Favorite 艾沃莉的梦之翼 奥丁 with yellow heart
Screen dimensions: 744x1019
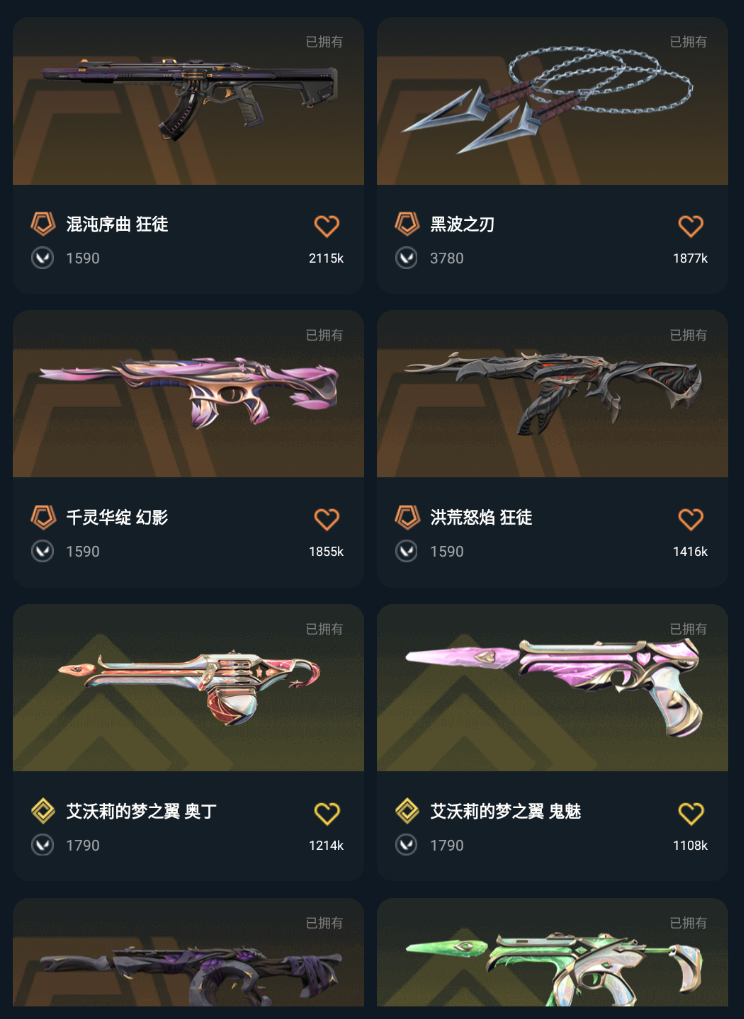326,814
